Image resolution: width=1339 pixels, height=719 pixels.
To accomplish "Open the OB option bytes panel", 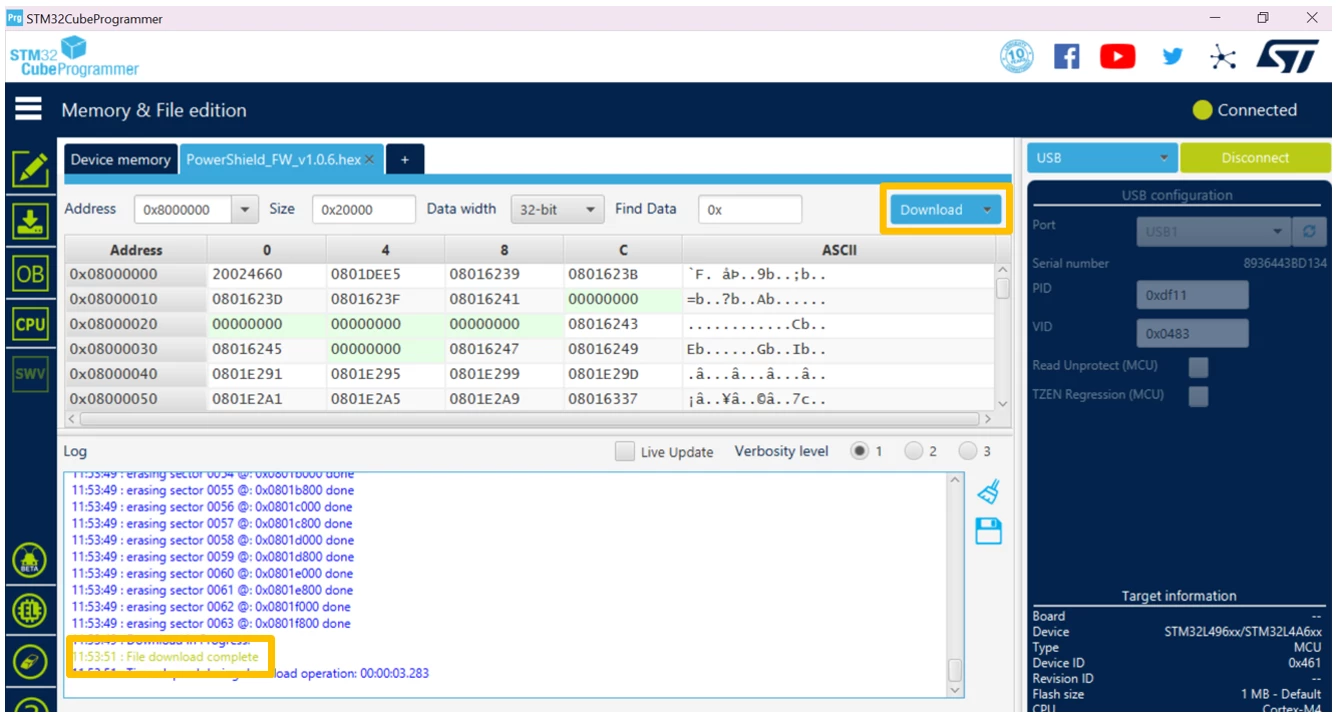I will (30, 273).
